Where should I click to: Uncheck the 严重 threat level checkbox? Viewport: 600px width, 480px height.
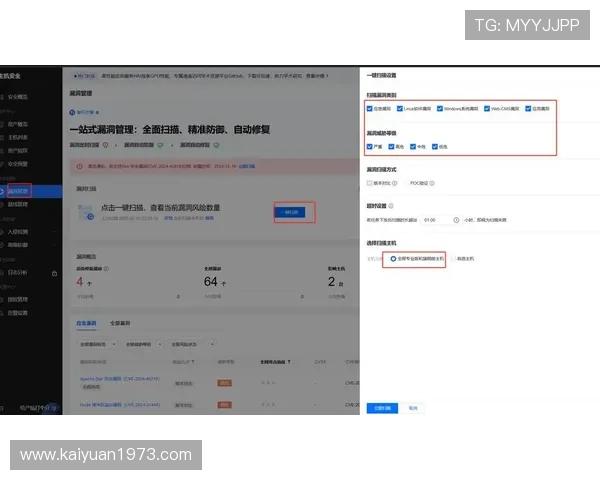pos(369,147)
